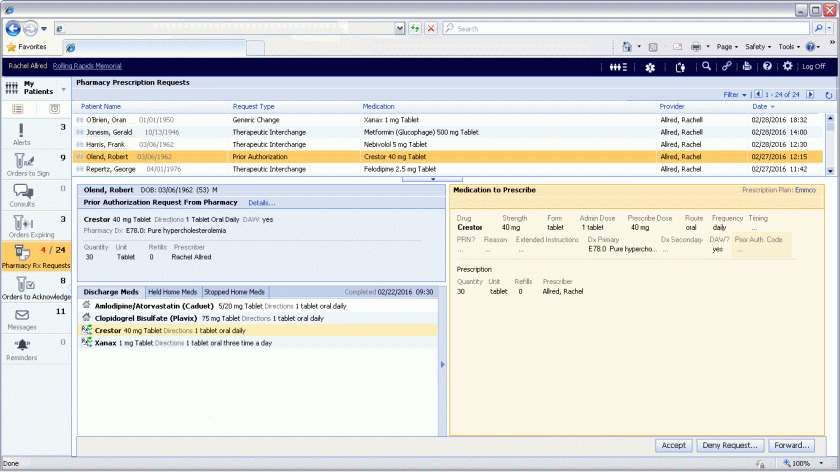Click the Deny Request button
Screen dimensions: 840x472
pyautogui.click(x=728, y=445)
